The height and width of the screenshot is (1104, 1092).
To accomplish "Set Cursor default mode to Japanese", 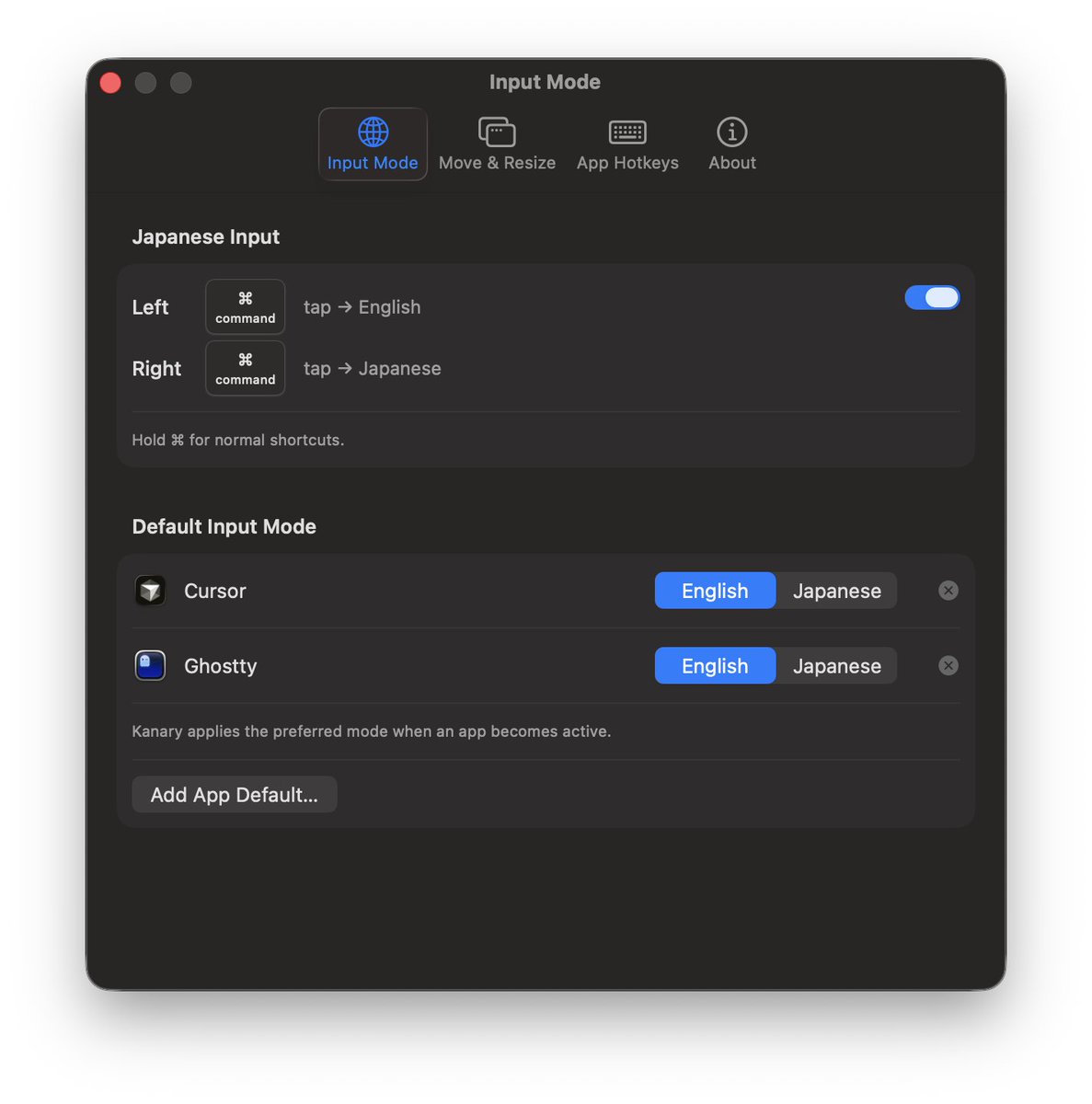I will [837, 591].
